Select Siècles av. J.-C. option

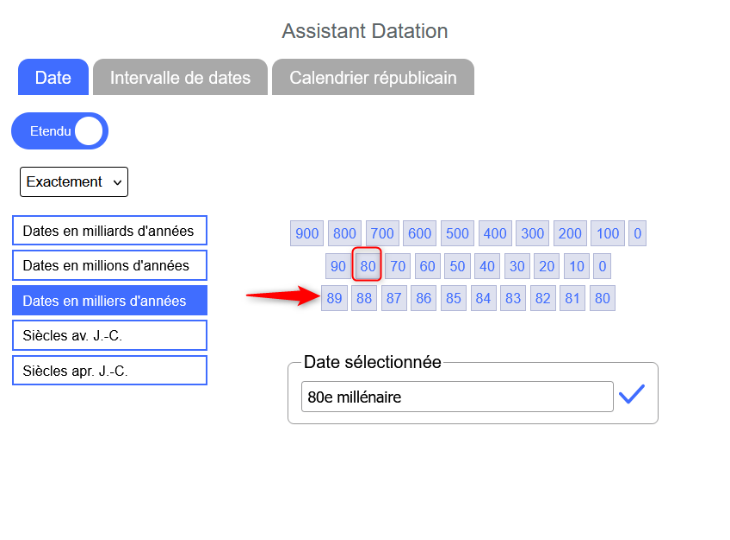[109, 336]
